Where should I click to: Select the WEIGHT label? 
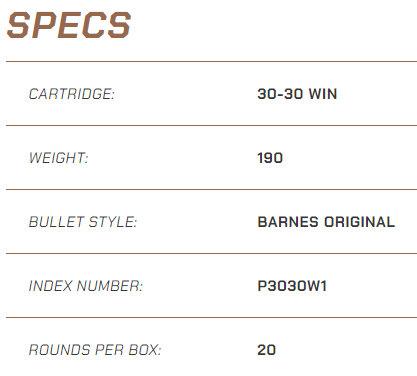click(x=59, y=158)
